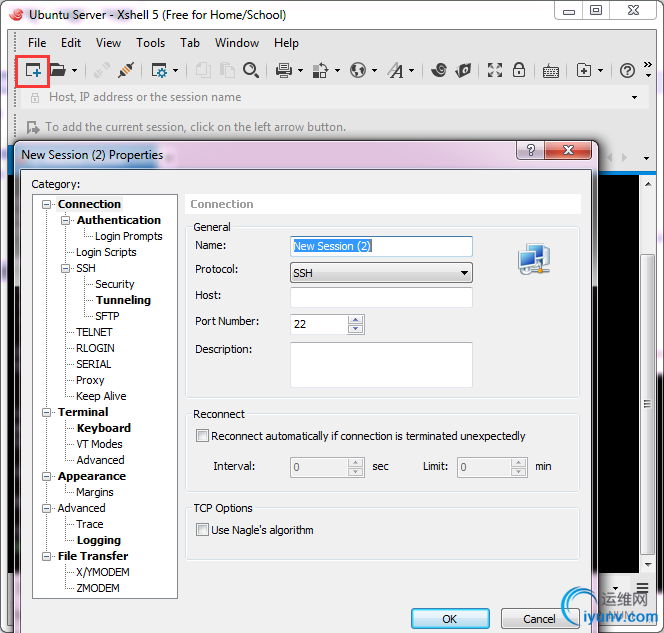
Task: Click the address bar dropdown arrow
Action: click(x=634, y=97)
